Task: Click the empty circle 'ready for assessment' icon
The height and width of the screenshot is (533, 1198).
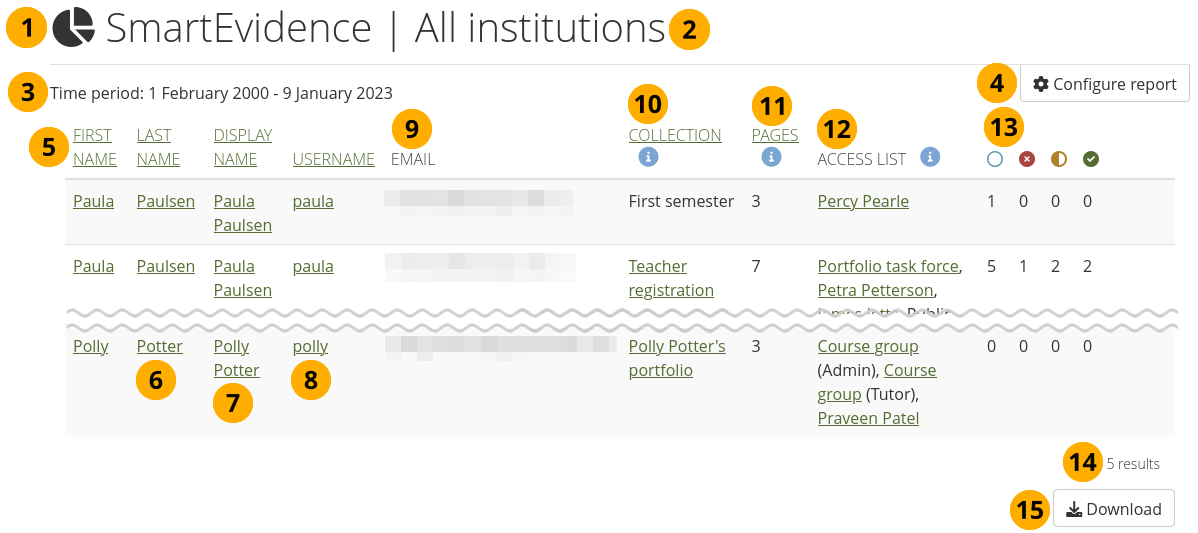Action: [x=994, y=159]
